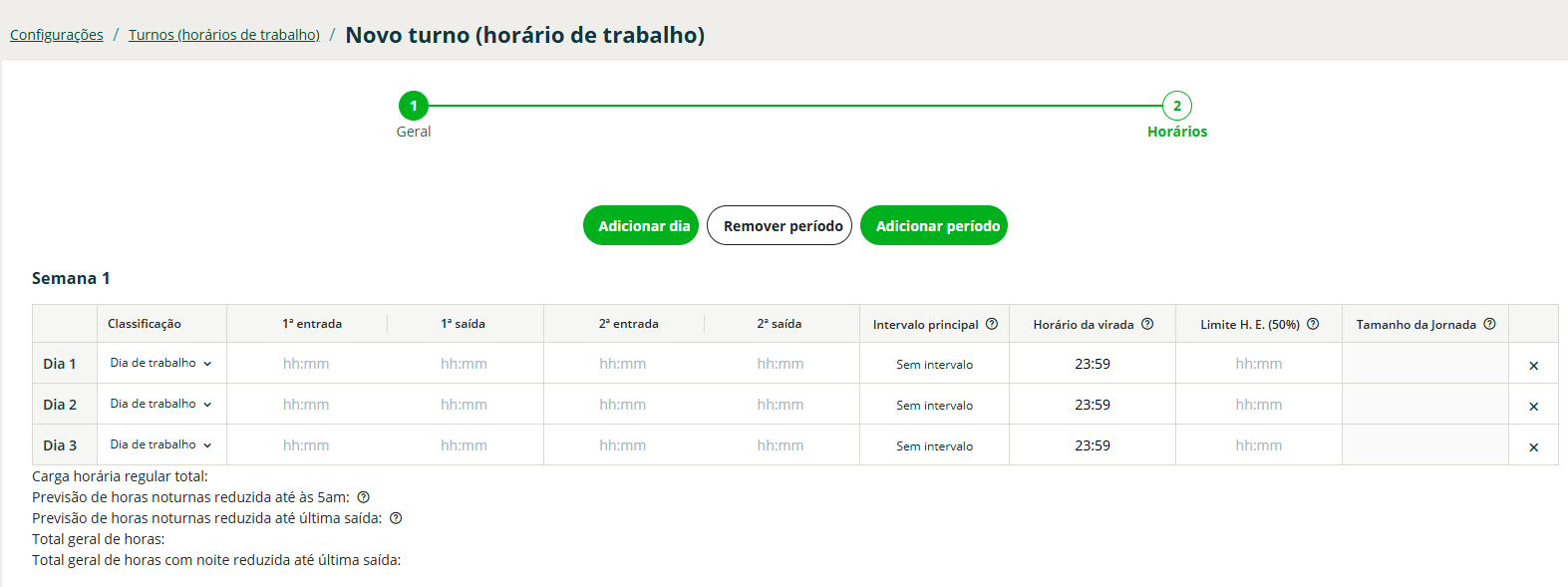Click help icon next to Tamanho da Jornada
The height and width of the screenshot is (587, 1568).
[x=1489, y=324]
